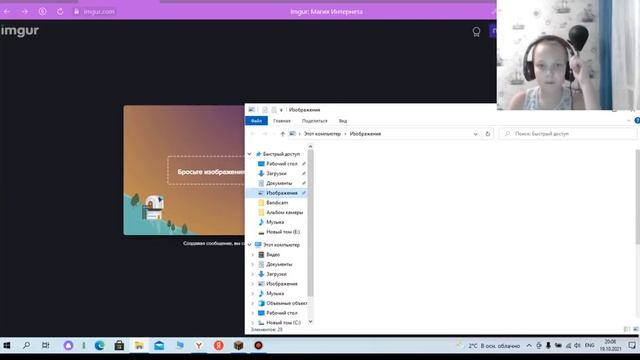Go back in Explorer navigation
This screenshot has height=360, width=640.
click(x=253, y=134)
